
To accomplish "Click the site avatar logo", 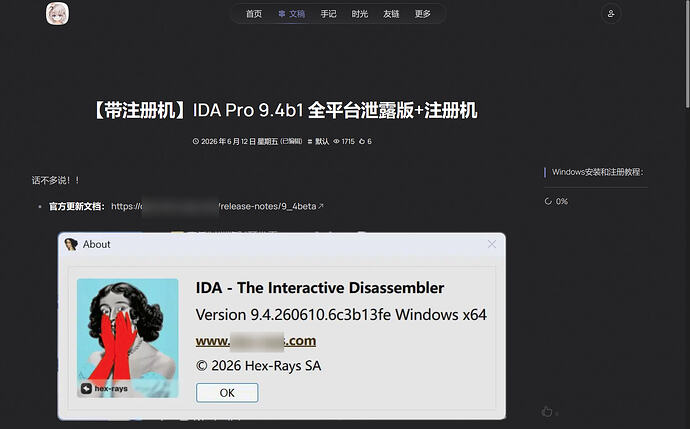I will coord(57,13).
